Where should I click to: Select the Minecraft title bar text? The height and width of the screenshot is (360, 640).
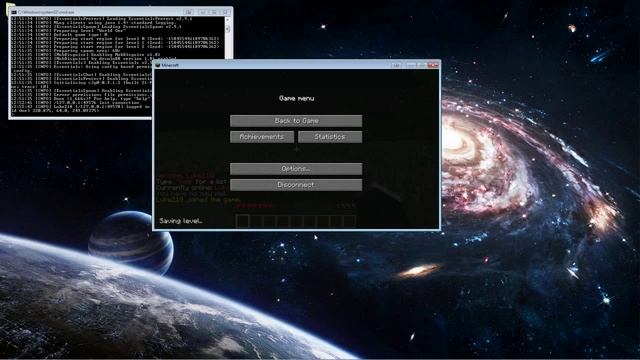click(170, 65)
